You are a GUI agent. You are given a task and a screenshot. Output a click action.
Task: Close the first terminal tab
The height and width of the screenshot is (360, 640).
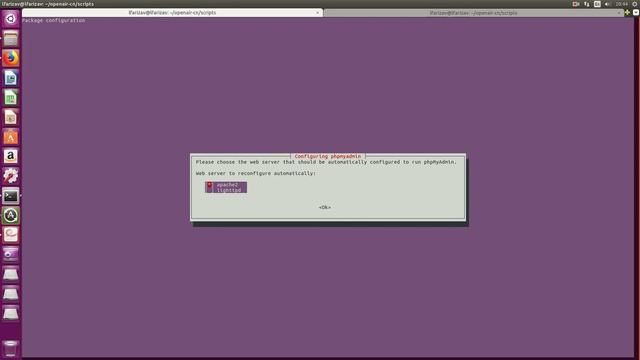click(x=318, y=13)
